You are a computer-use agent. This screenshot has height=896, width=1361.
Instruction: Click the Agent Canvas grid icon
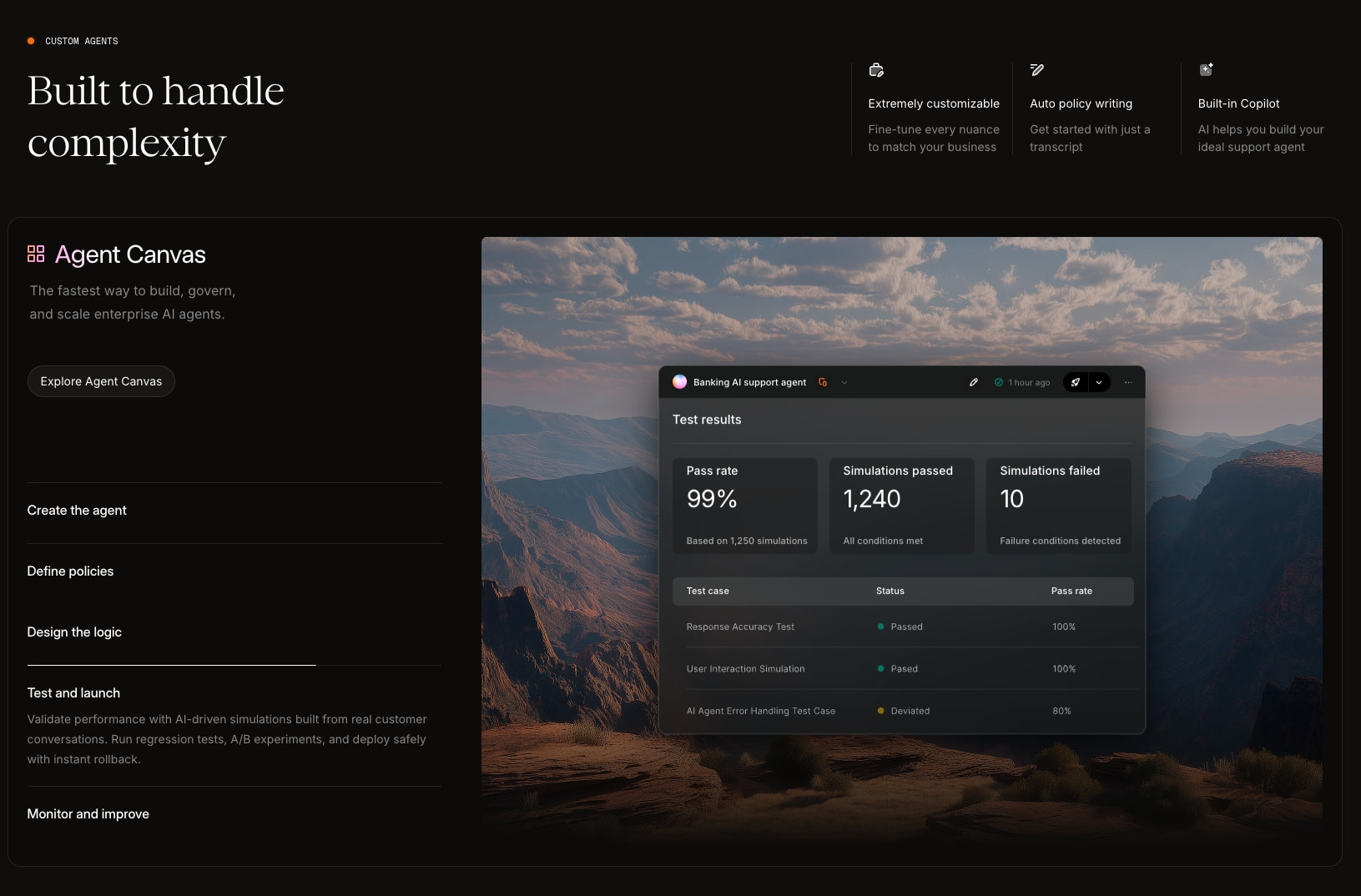click(36, 254)
